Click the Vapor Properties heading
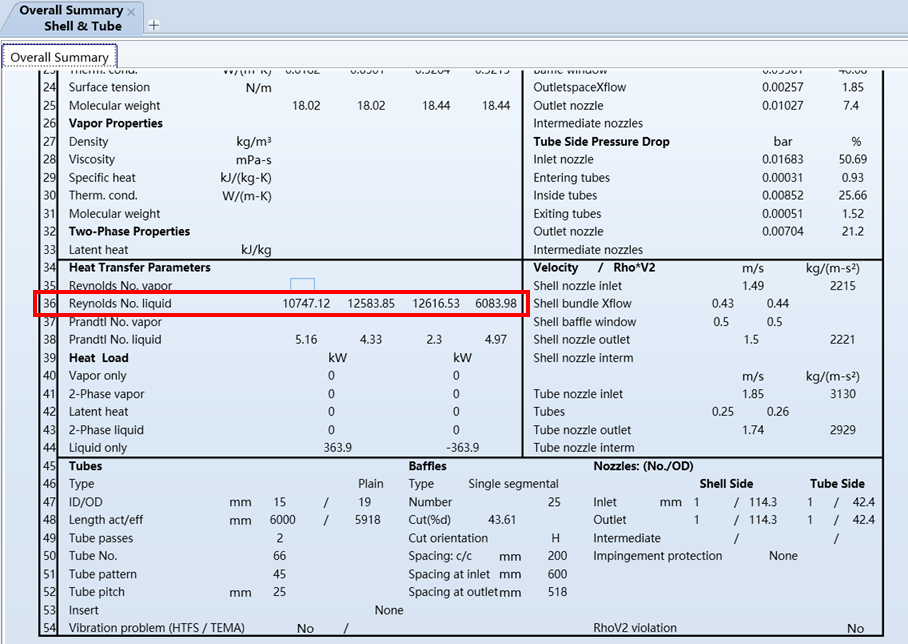The height and width of the screenshot is (644, 908). click(115, 123)
